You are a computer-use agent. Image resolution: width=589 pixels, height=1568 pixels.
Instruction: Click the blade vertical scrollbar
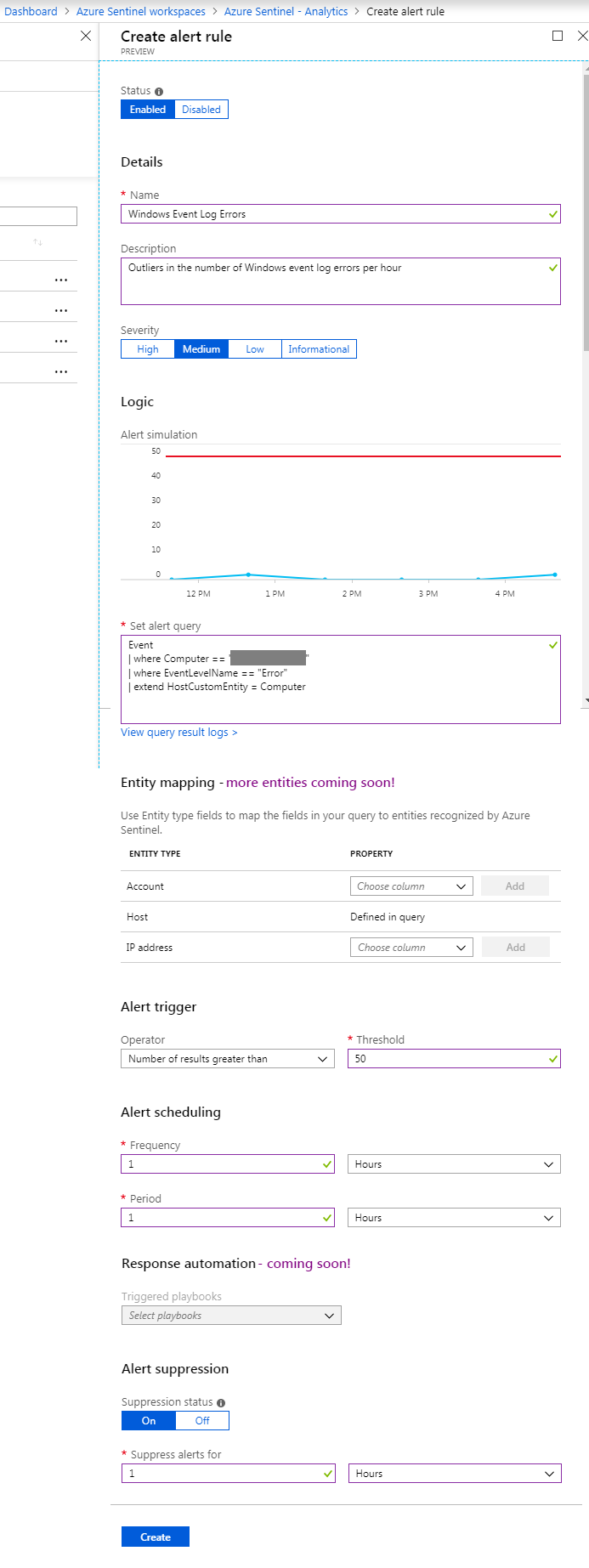(x=586, y=212)
